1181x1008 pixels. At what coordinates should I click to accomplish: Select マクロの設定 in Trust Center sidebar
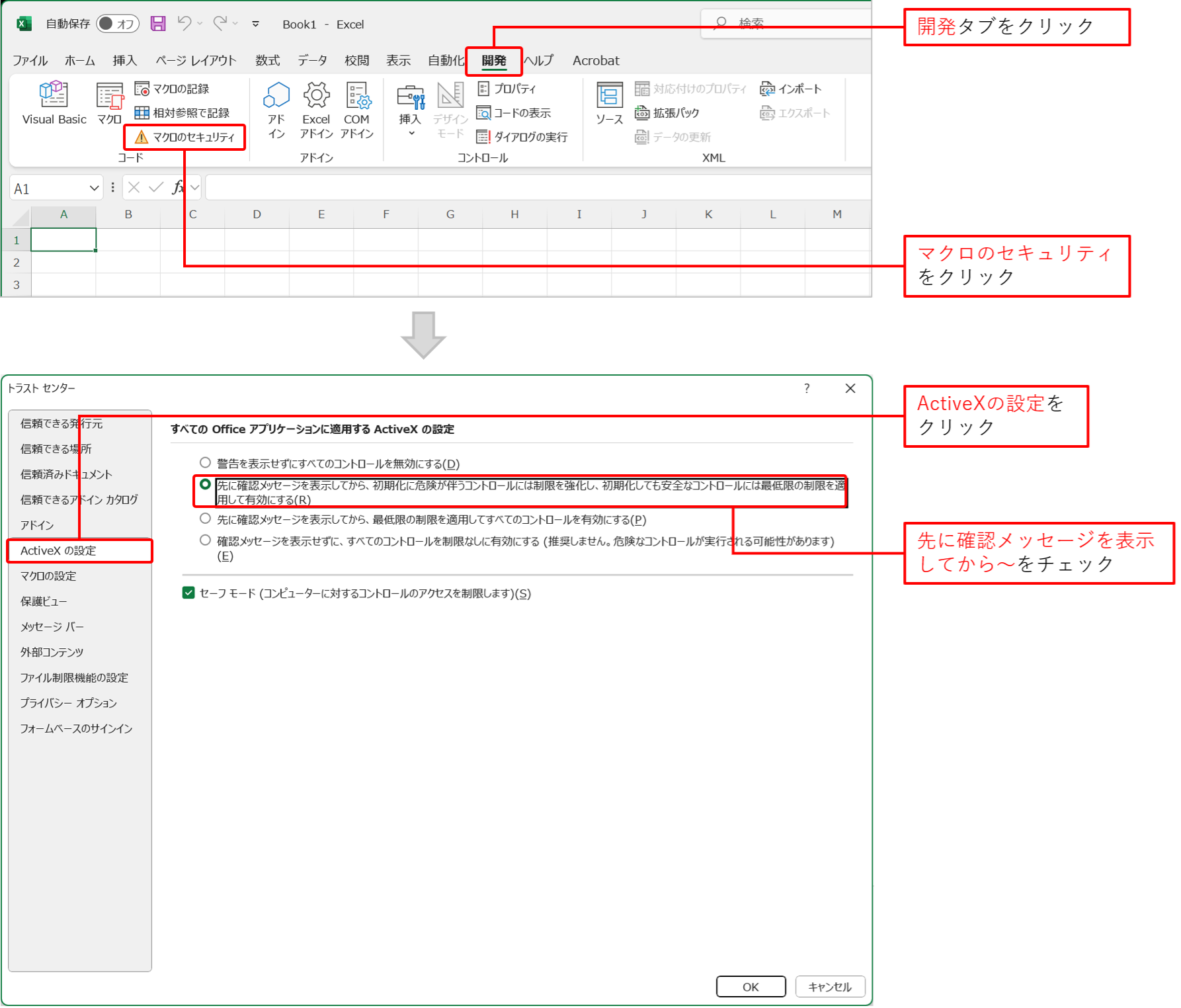[48, 576]
